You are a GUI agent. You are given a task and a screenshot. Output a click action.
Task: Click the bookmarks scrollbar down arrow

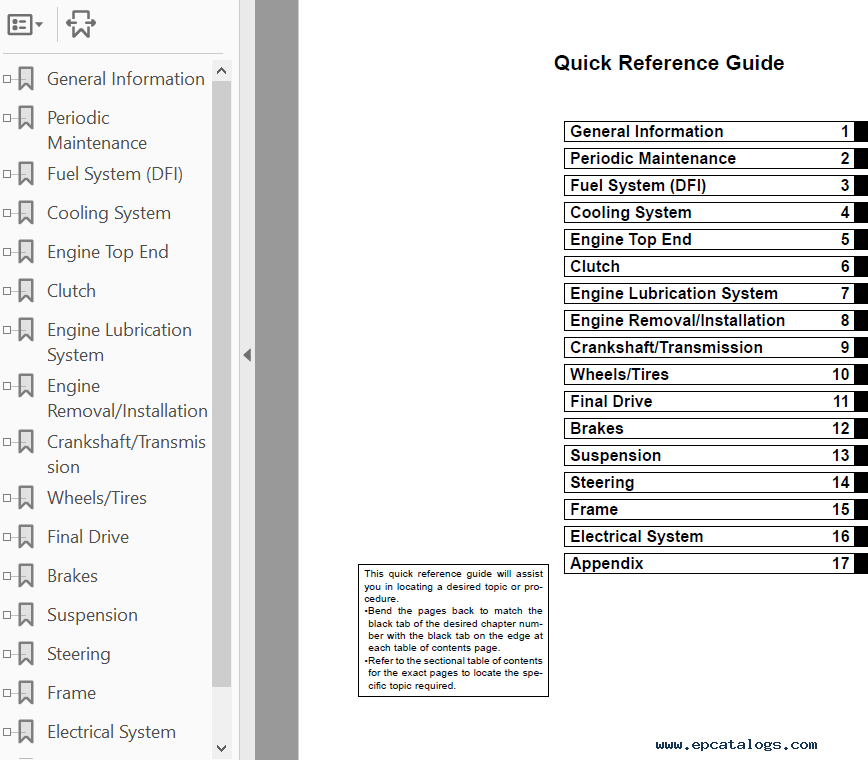[221, 748]
